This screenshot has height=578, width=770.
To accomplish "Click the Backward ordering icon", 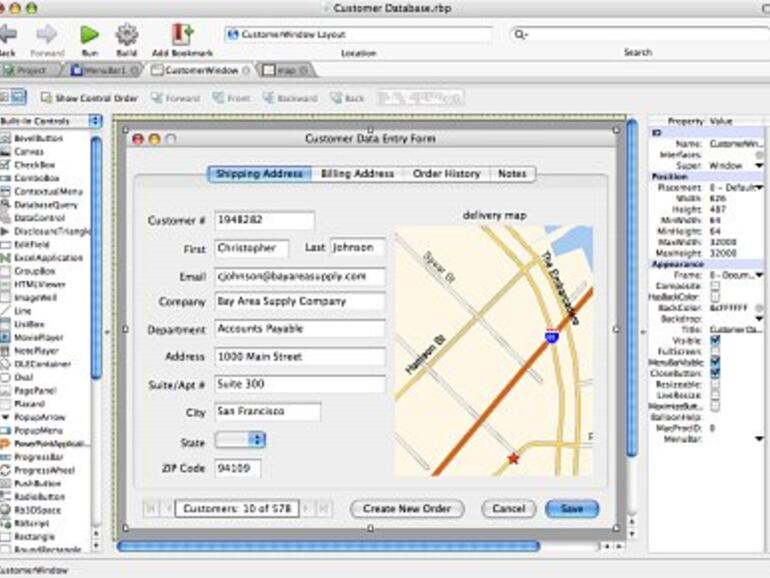I will tap(268, 98).
